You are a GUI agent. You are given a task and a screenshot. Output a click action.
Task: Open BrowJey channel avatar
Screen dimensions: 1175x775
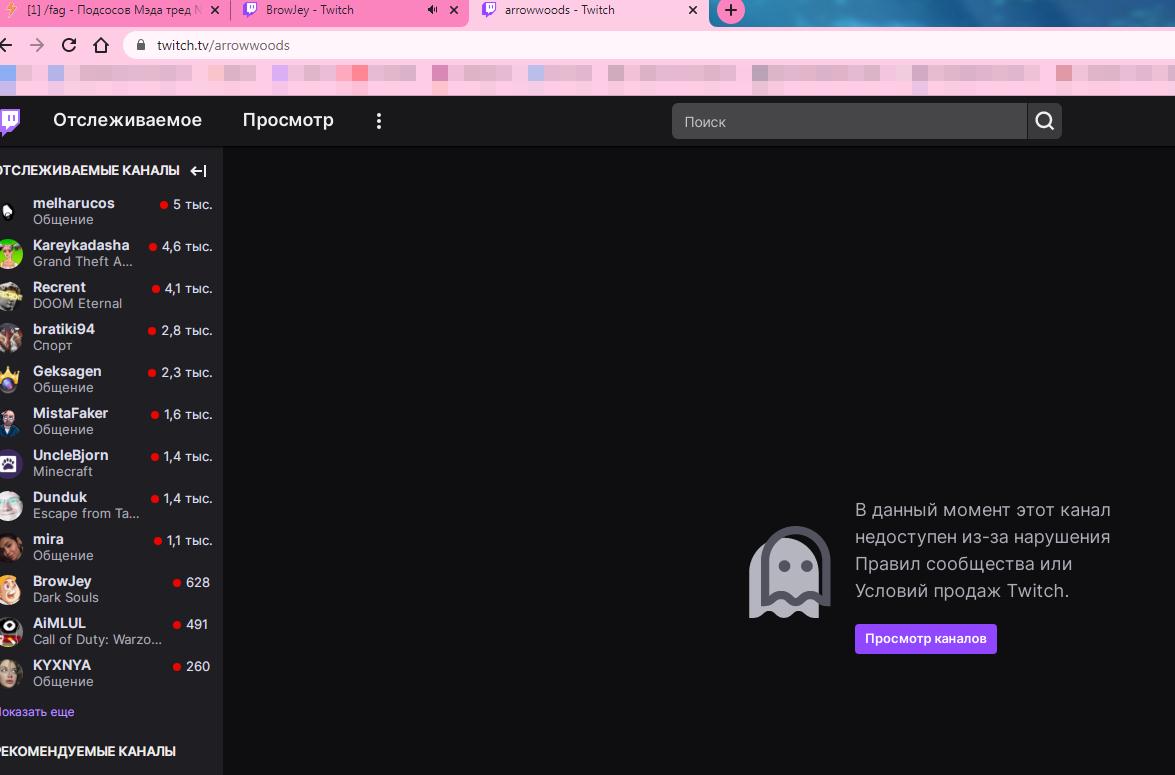9,589
